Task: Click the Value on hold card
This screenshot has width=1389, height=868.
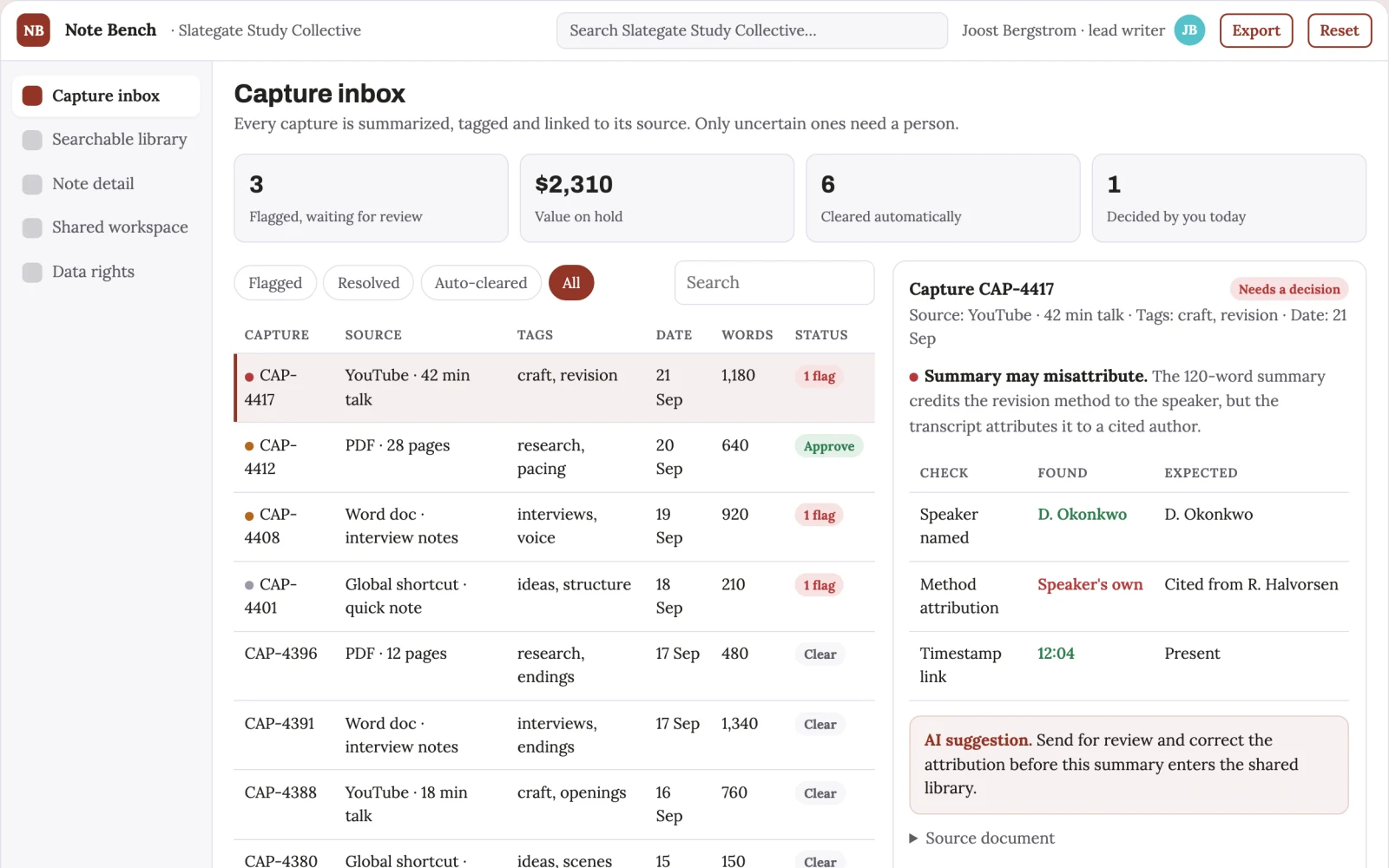Action: pyautogui.click(x=657, y=198)
